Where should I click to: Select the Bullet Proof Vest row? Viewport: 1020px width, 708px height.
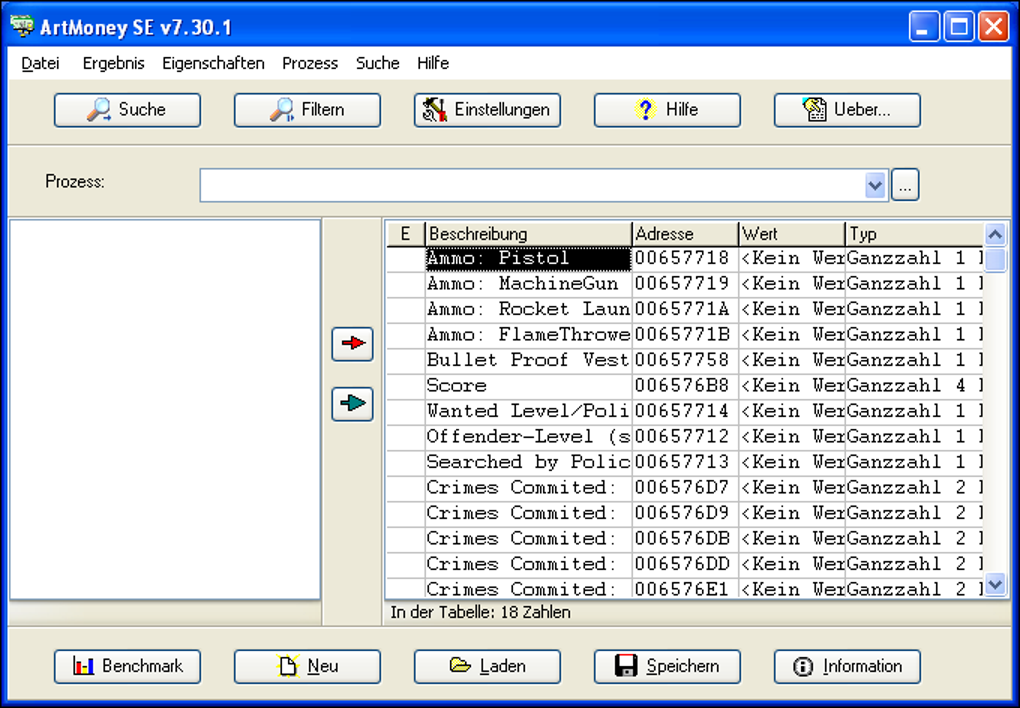(685, 360)
